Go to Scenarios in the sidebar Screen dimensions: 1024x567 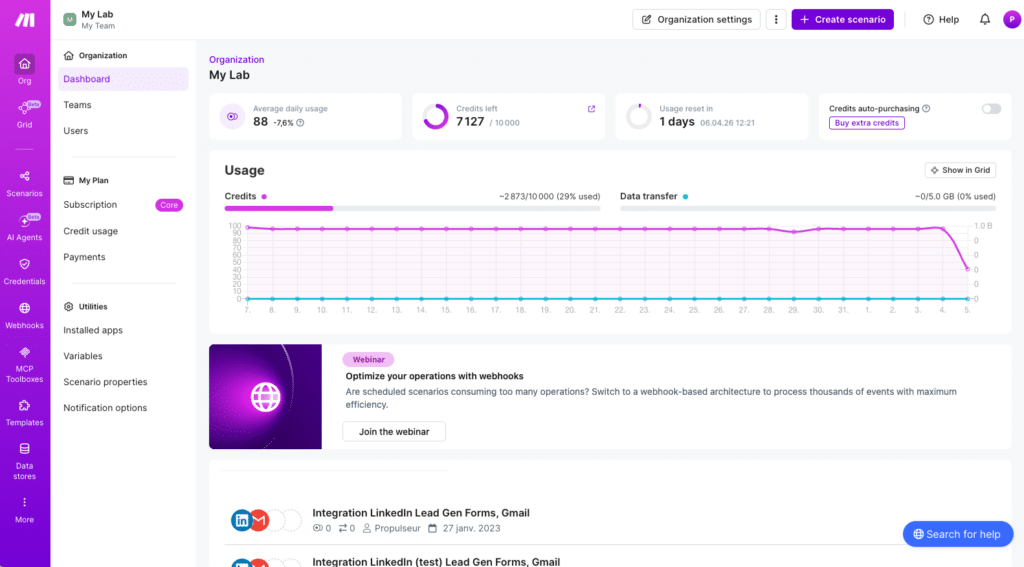pos(24,184)
